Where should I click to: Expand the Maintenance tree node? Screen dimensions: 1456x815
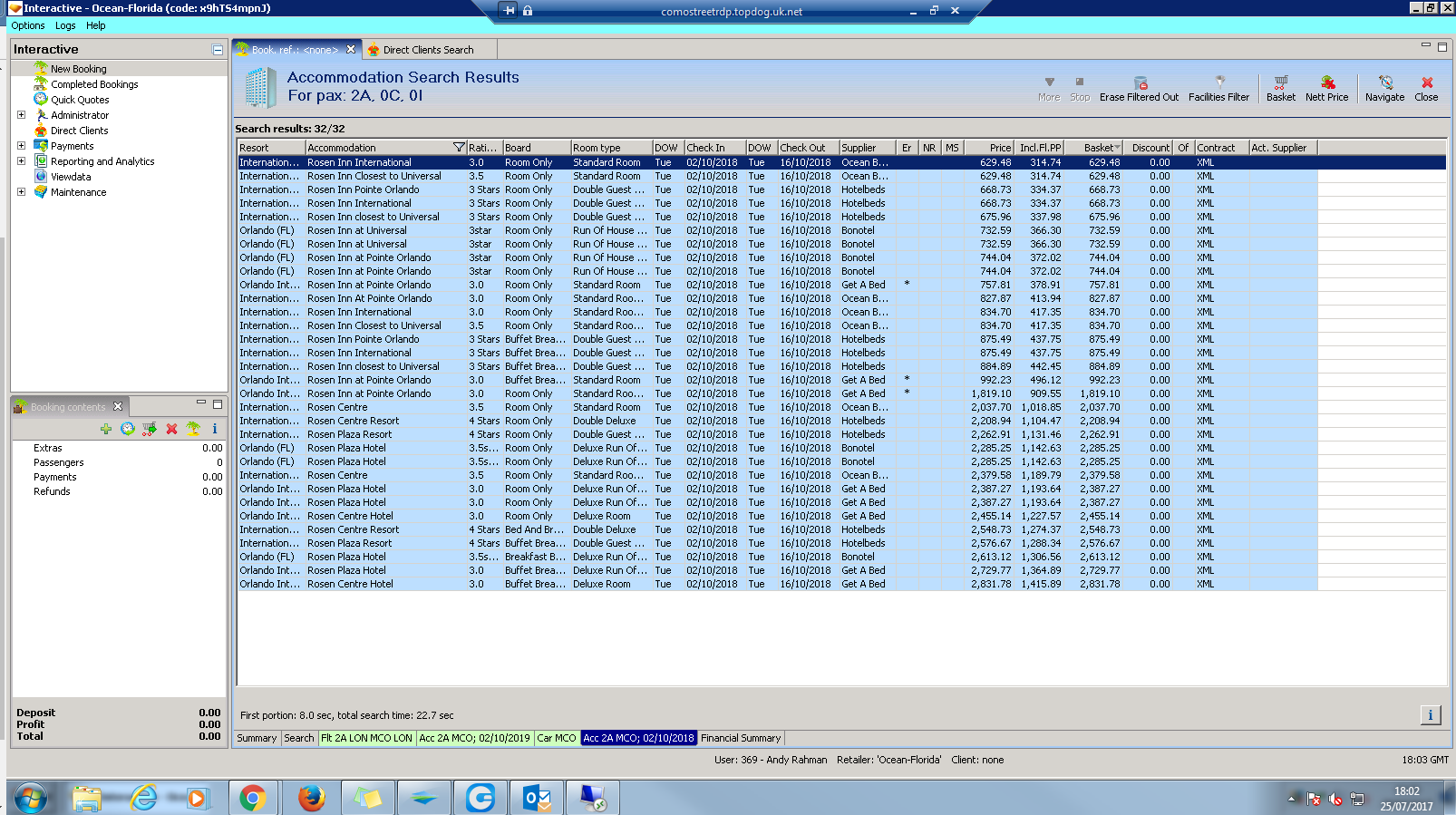21,192
